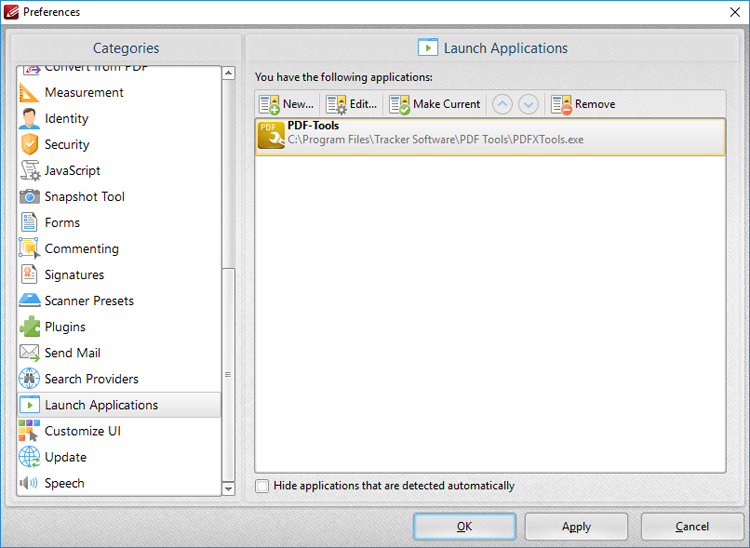Click the Identity person icon
Screen dimensions: 750x548
pos(29,118)
